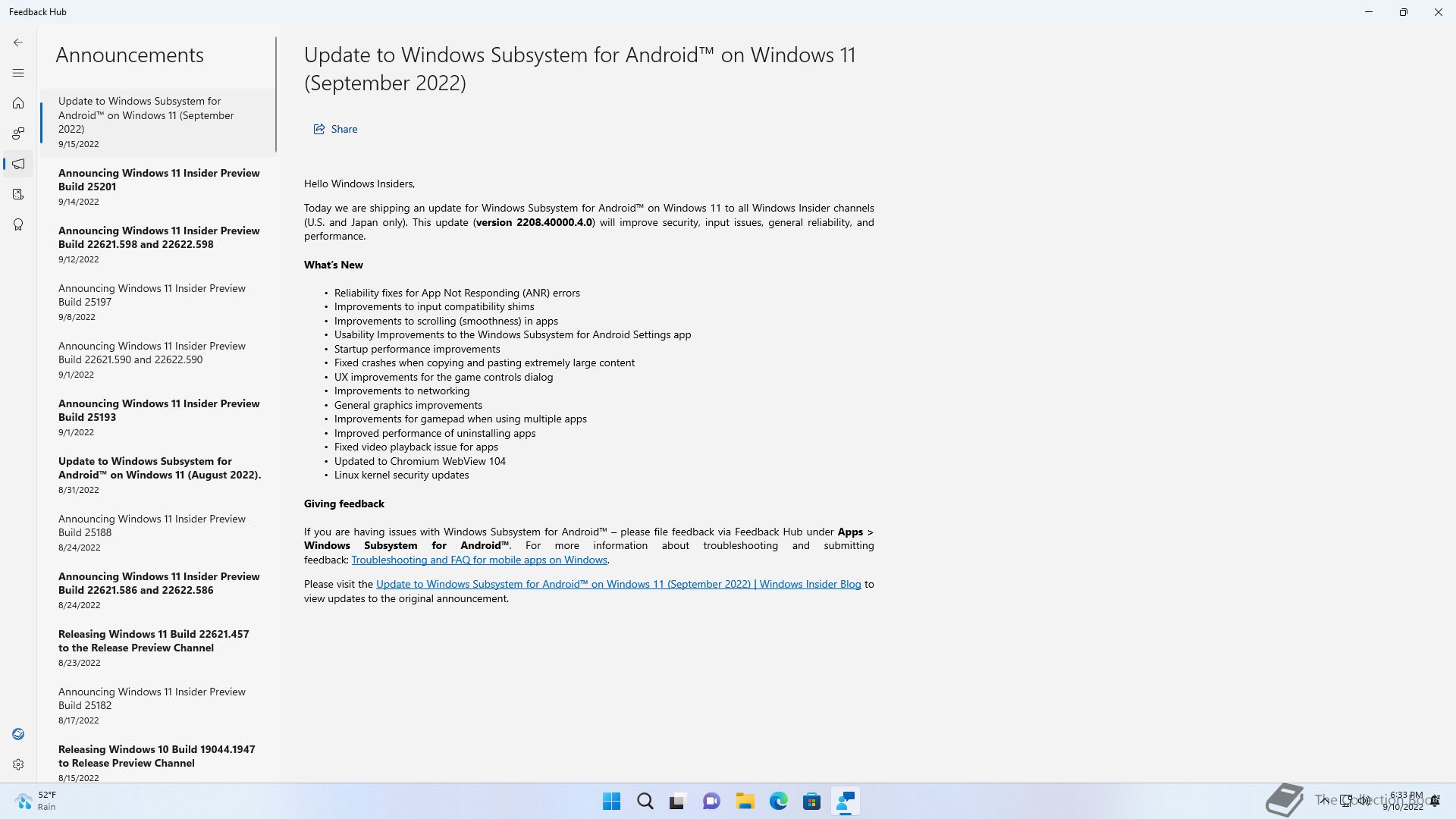The width and height of the screenshot is (1456, 819).
Task: Open the Windows Start menu
Action: click(x=611, y=802)
